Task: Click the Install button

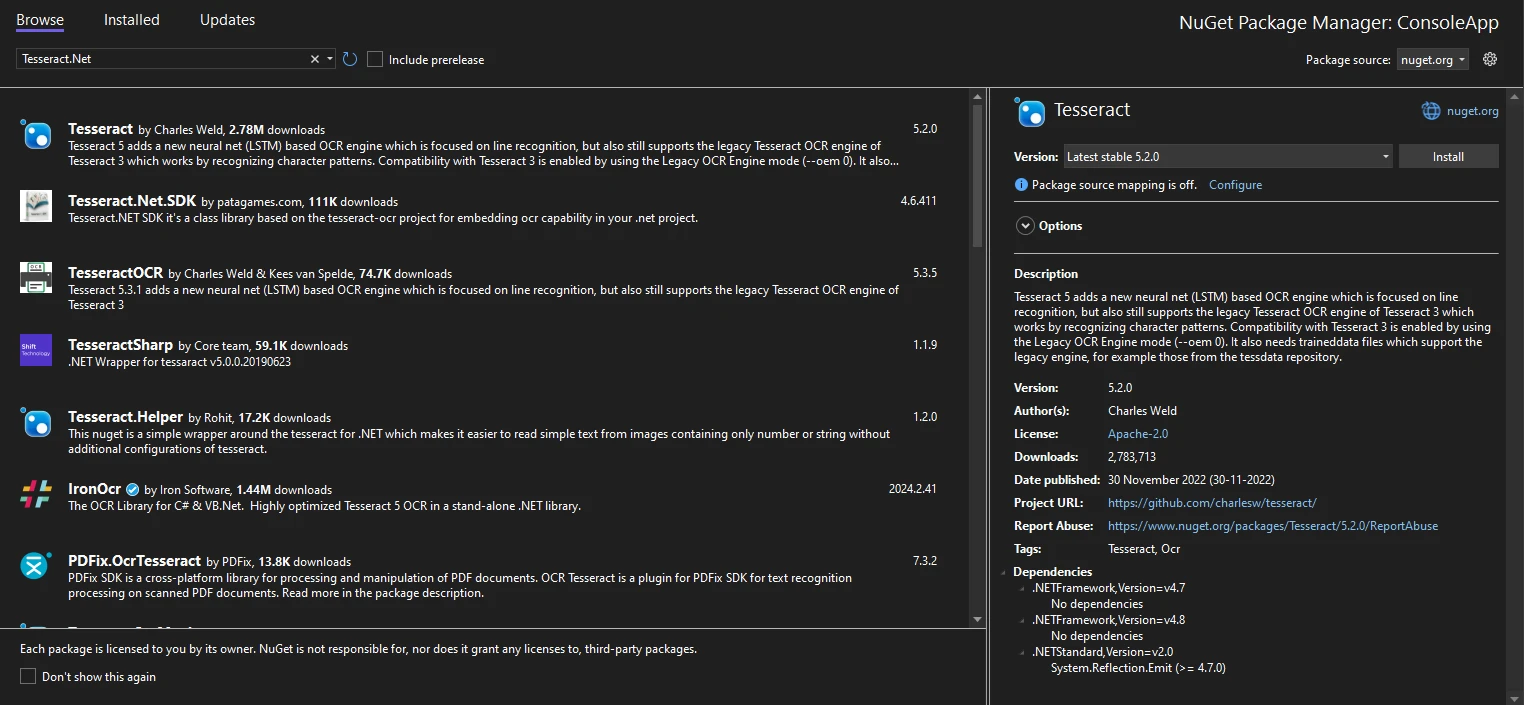Action: pos(1447,157)
